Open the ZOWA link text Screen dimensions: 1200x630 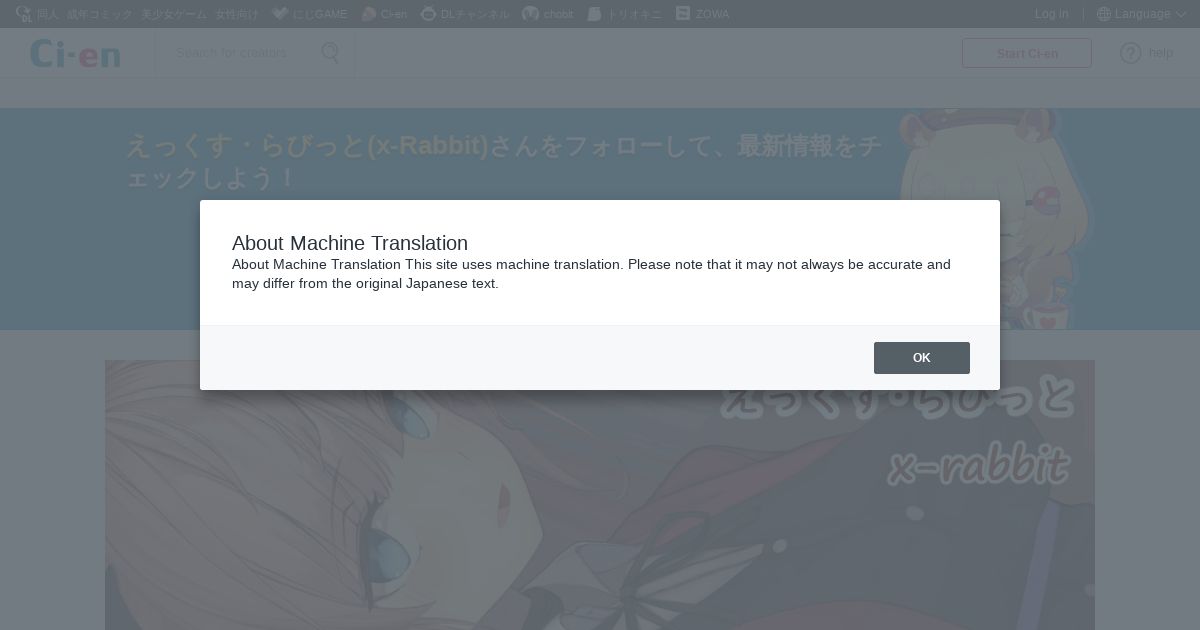713,14
